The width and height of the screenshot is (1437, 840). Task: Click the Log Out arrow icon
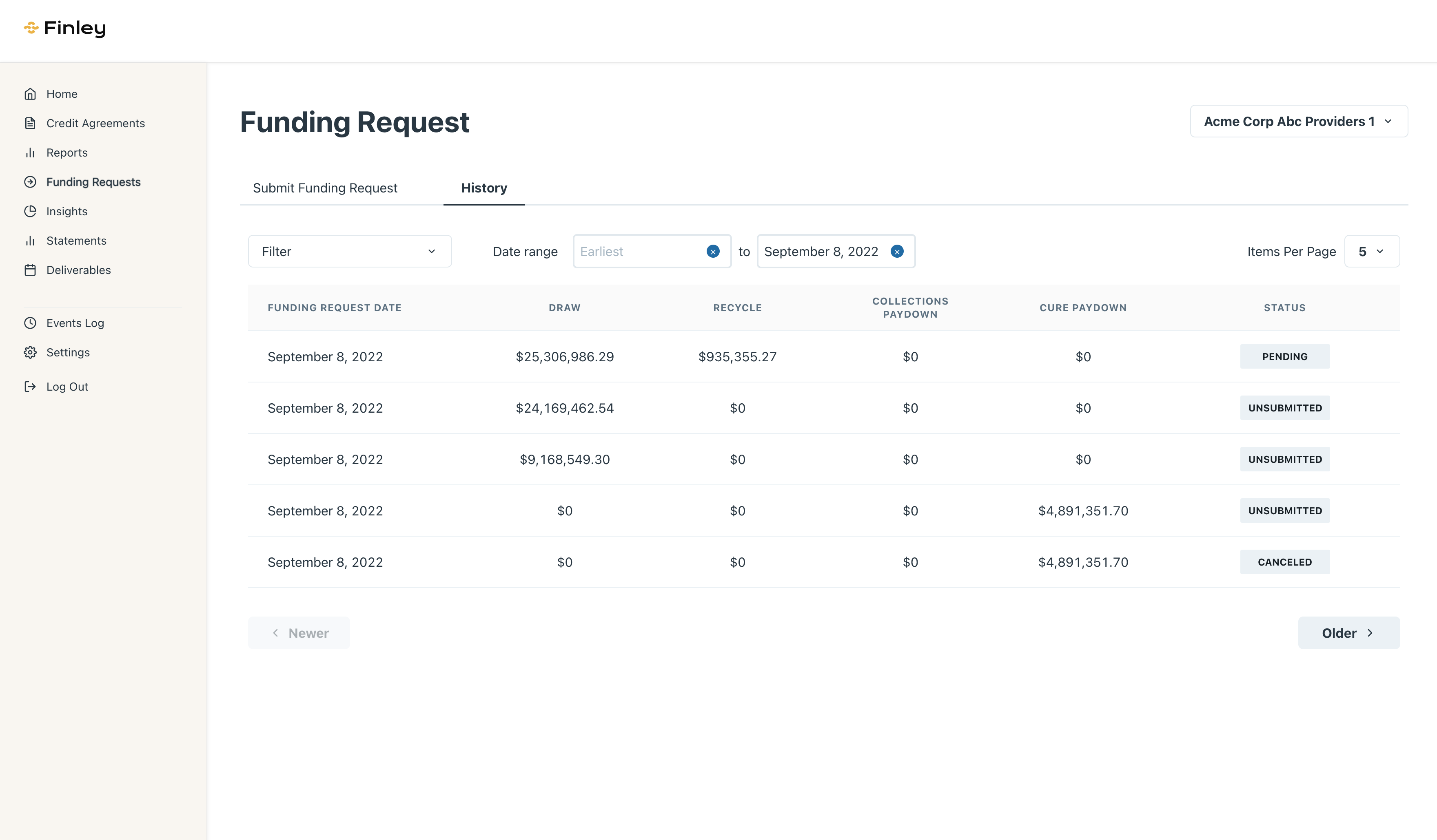pyautogui.click(x=30, y=387)
